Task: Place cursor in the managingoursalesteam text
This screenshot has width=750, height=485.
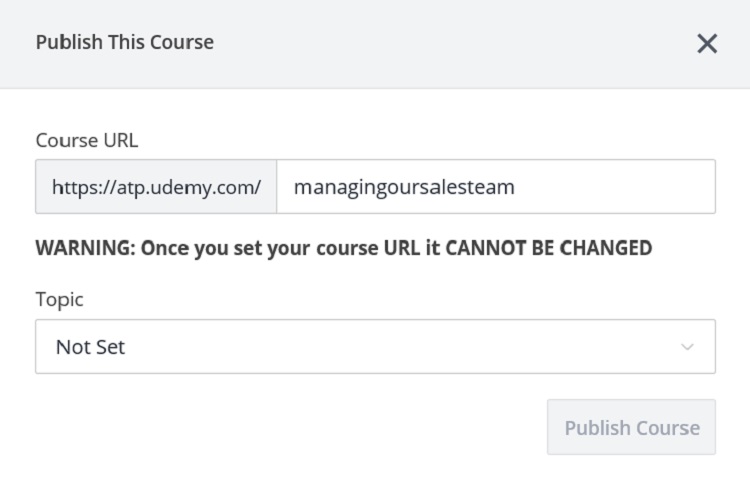Action: coord(403,187)
